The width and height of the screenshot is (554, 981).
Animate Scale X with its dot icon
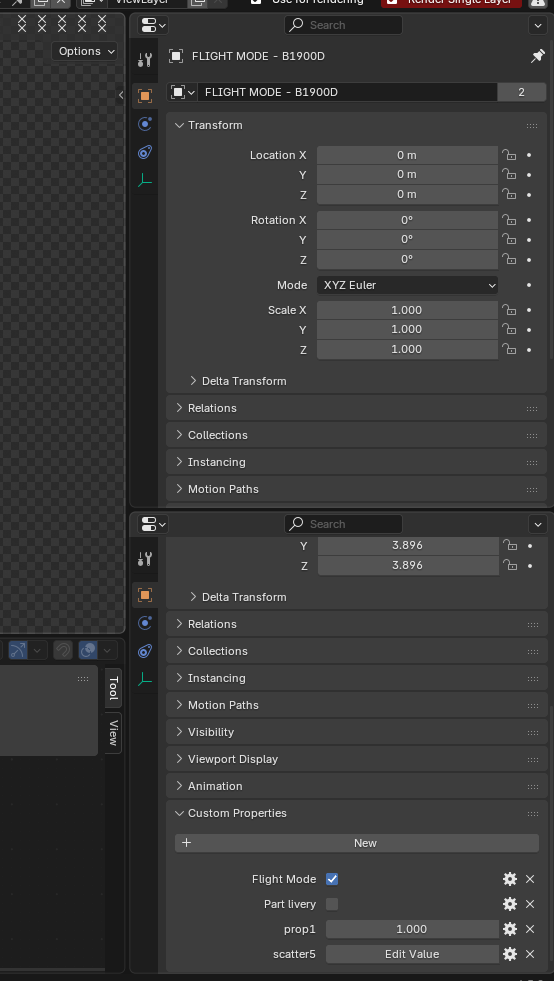tap(529, 310)
